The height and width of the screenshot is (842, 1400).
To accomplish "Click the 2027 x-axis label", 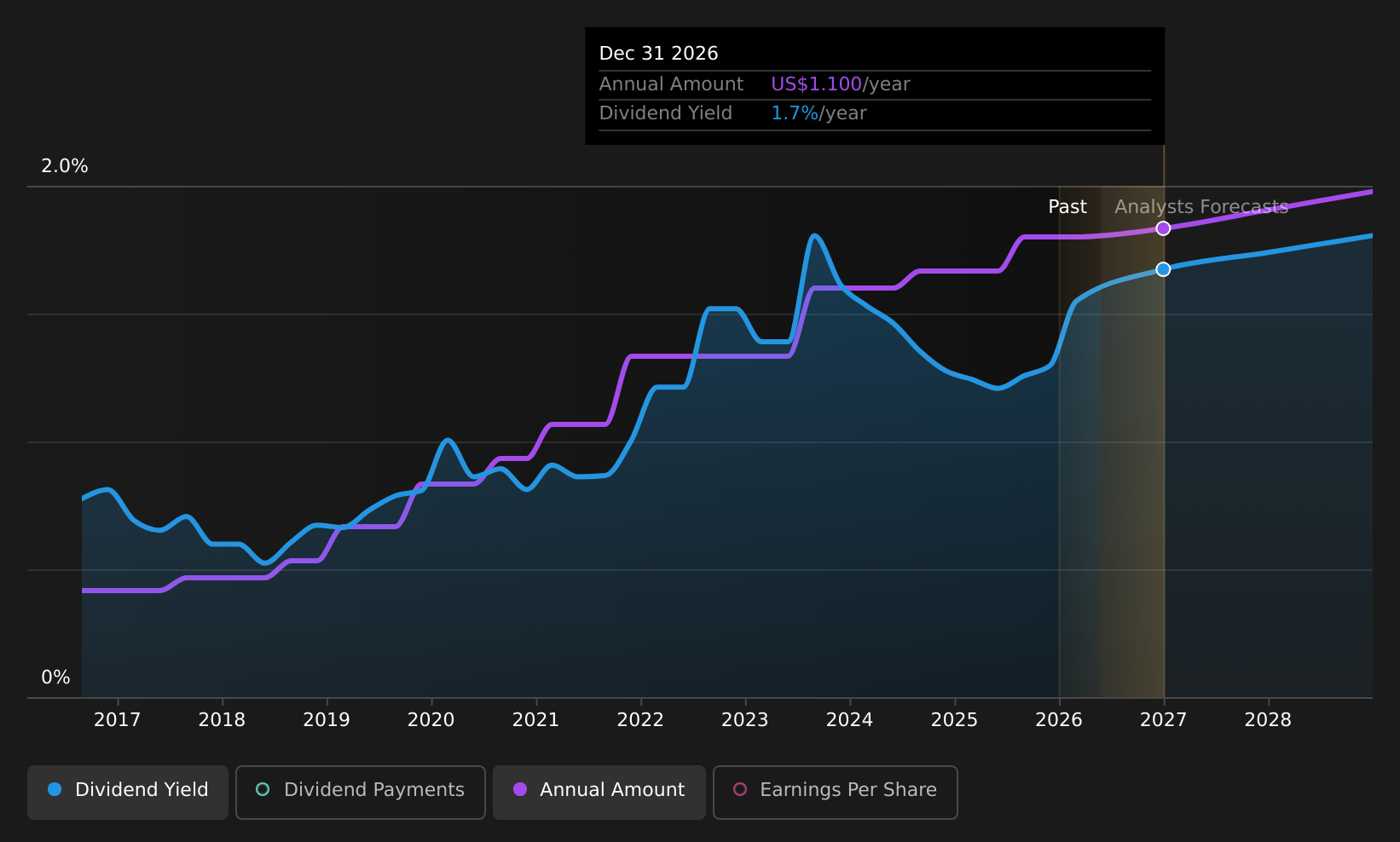I will click(x=1164, y=720).
